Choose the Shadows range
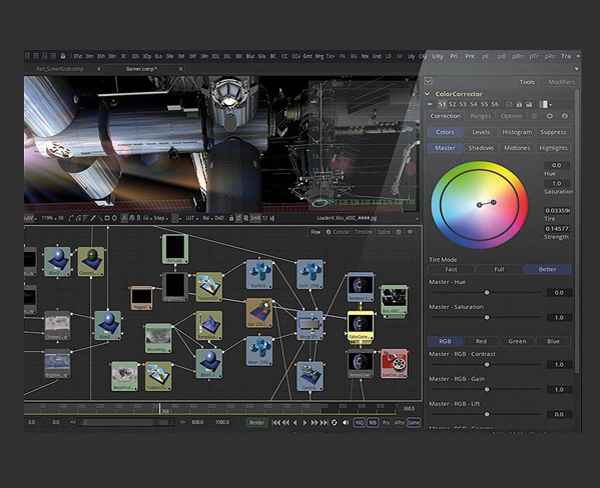The width and height of the screenshot is (600, 488). pyautogui.click(x=481, y=148)
